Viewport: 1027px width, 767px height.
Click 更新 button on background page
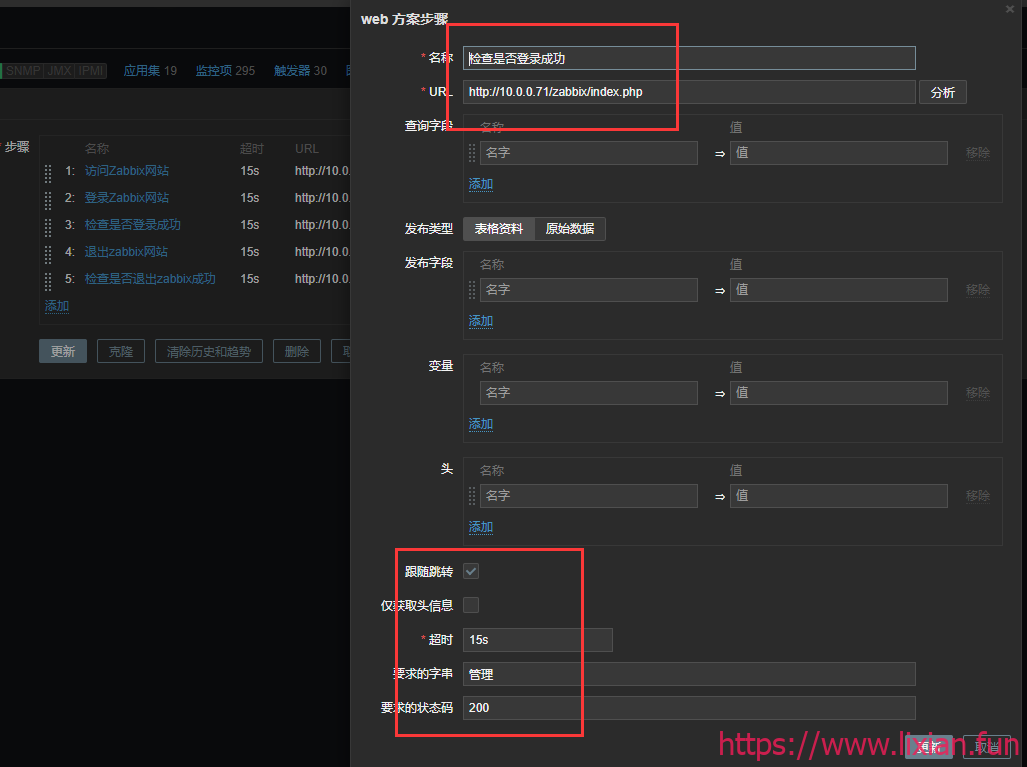63,351
